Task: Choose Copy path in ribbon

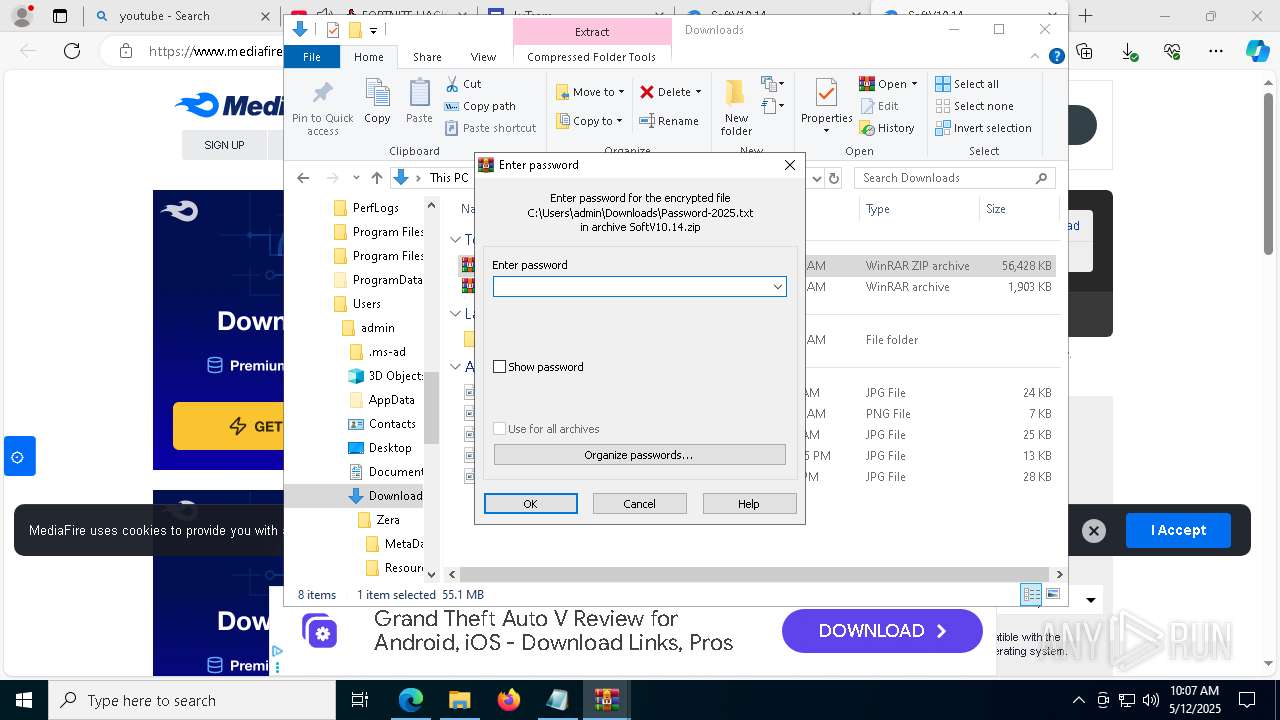Action: tap(480, 106)
